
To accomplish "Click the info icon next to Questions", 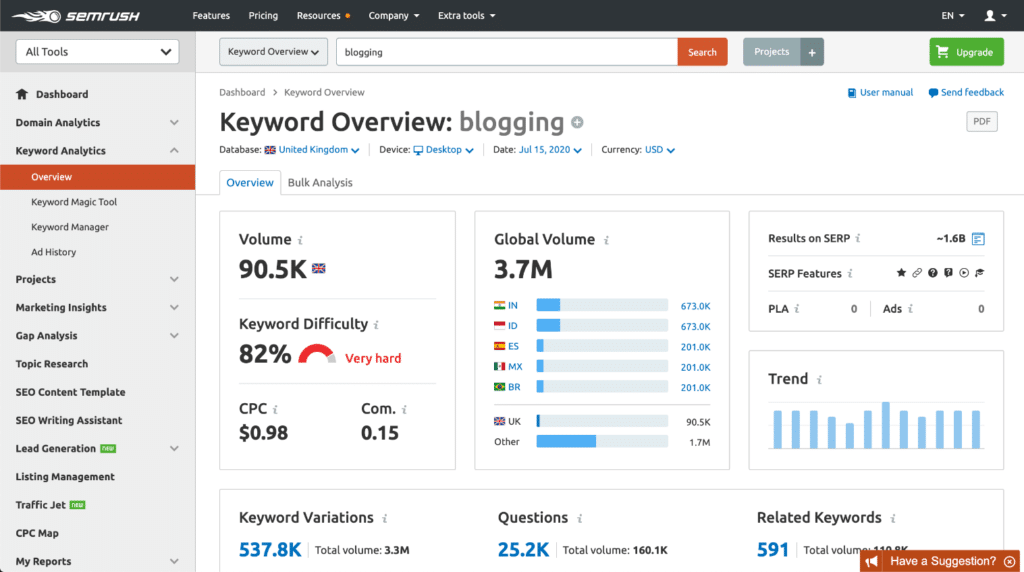I will (x=579, y=518).
